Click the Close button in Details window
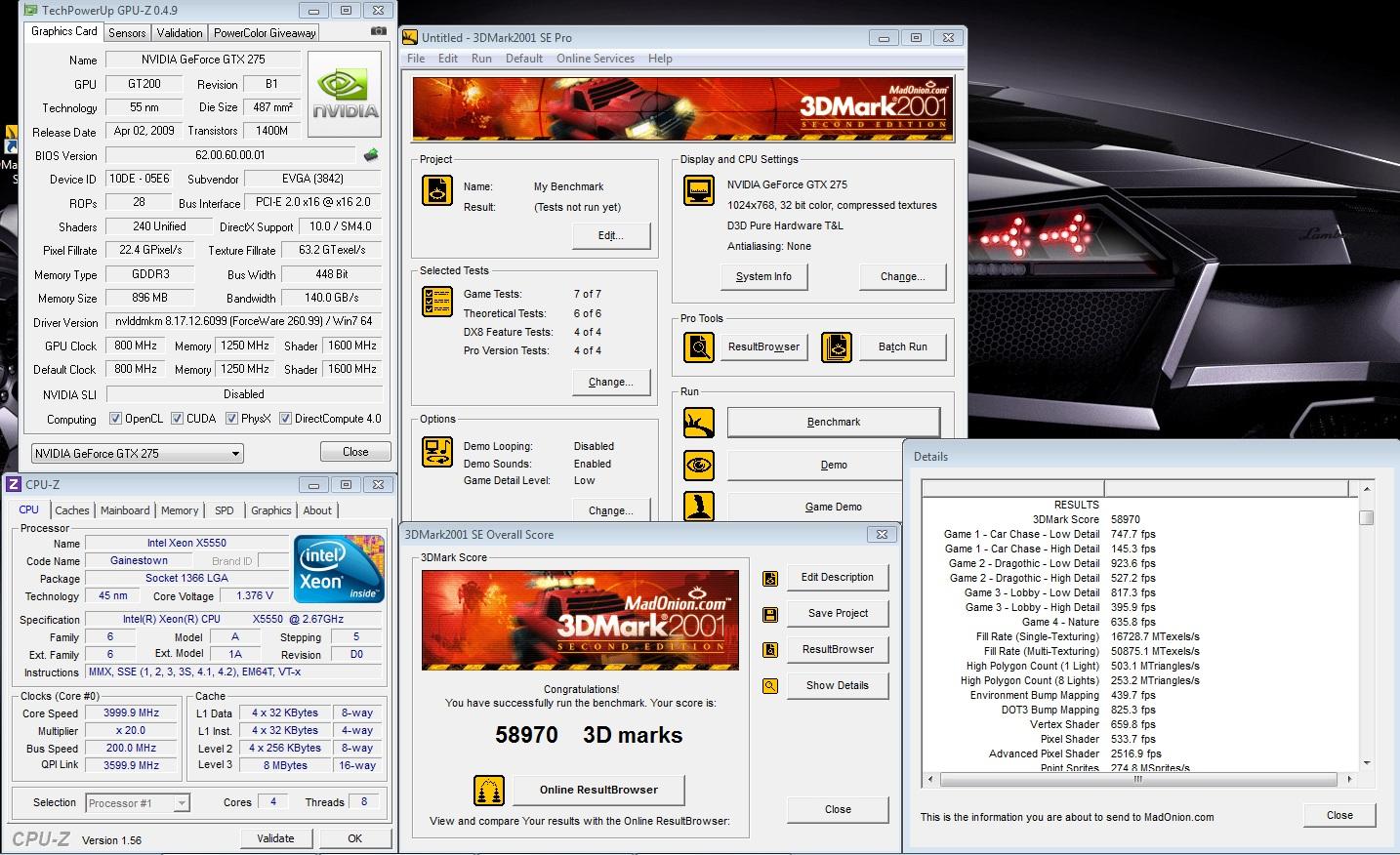The width and height of the screenshot is (1400, 855). click(1339, 815)
